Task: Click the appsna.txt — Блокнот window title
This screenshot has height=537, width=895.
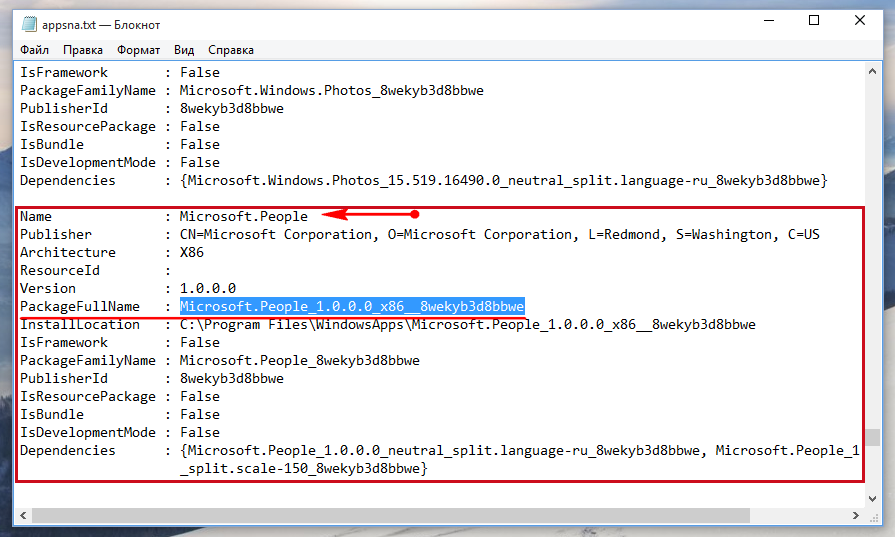Action: [101, 25]
